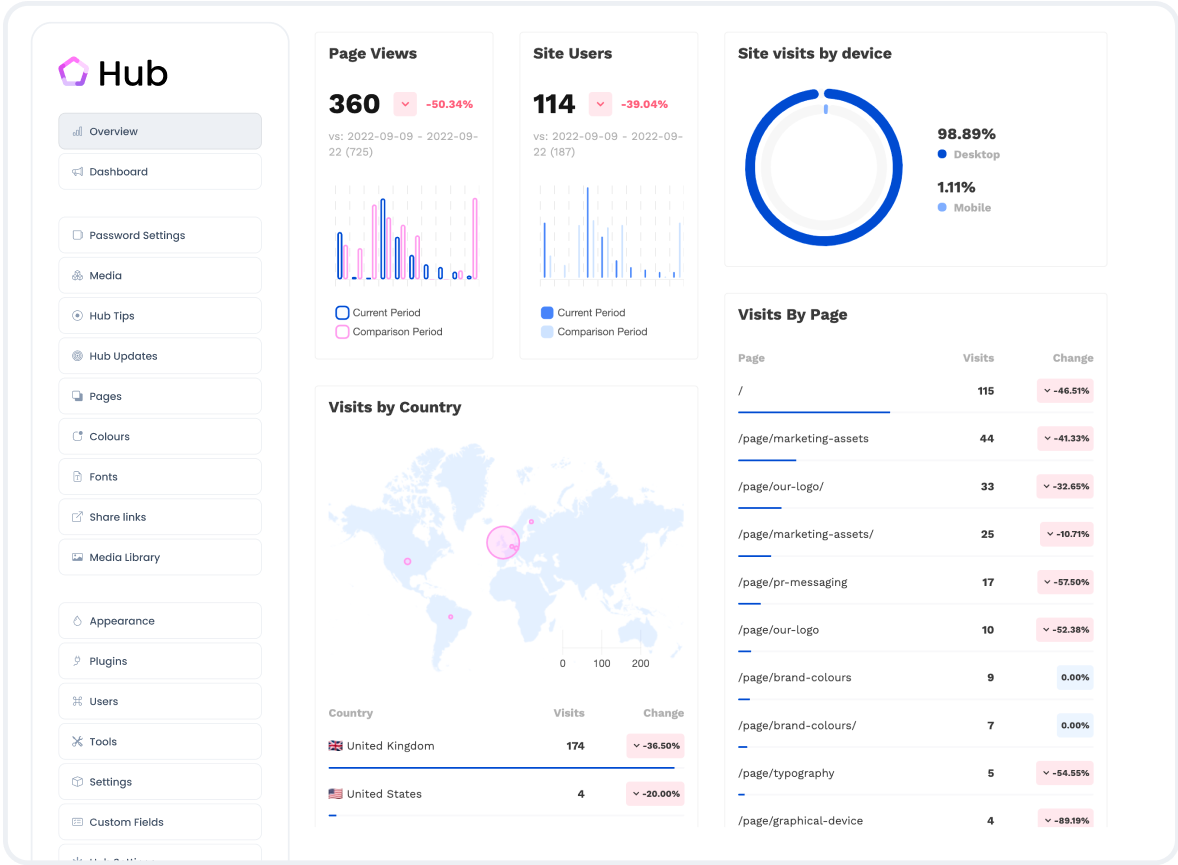Click the large UK bubble on map
The width and height of the screenshot is (1178, 865).
(x=503, y=542)
